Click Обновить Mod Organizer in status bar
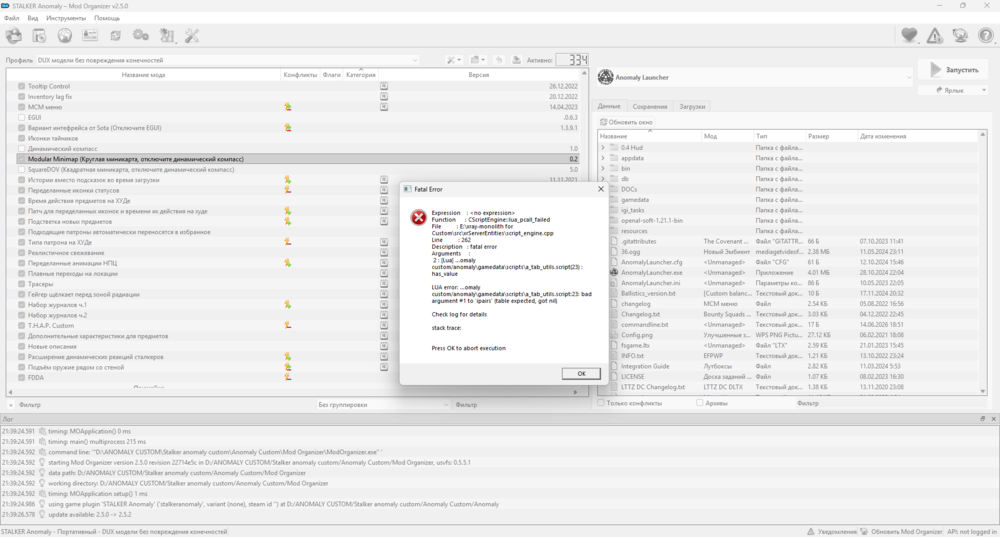Screen dimensions: 1000x537 (901, 531)
